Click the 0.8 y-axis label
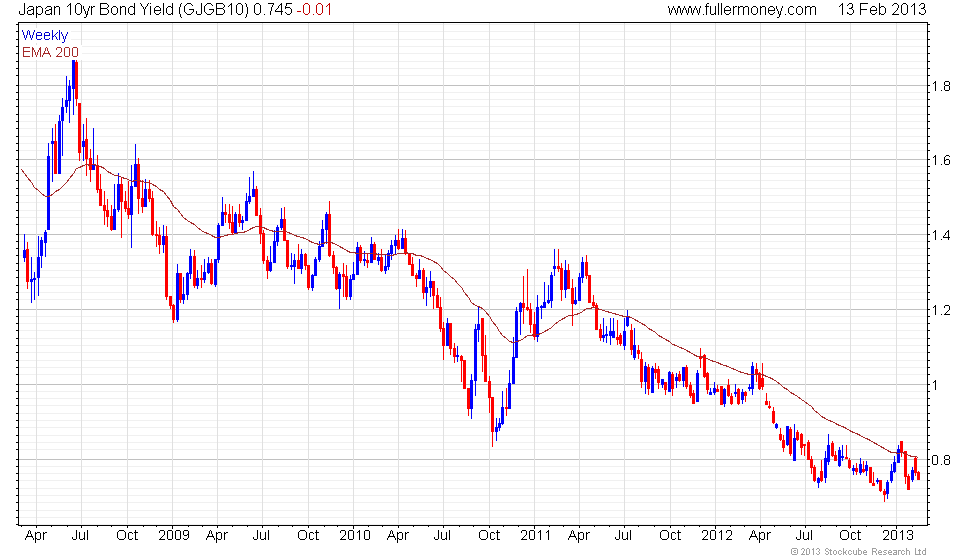 click(x=941, y=460)
